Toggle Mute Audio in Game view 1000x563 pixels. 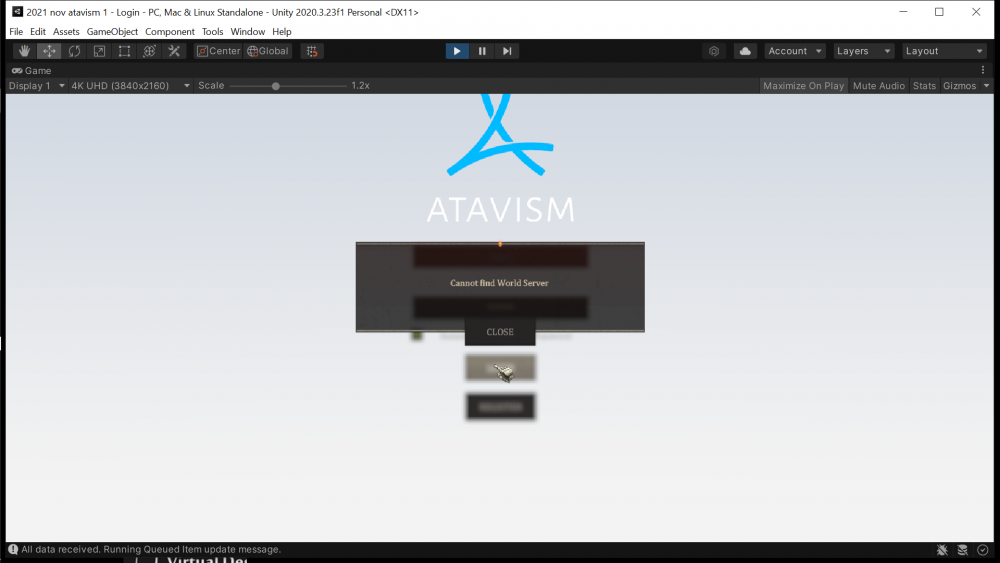click(x=878, y=86)
